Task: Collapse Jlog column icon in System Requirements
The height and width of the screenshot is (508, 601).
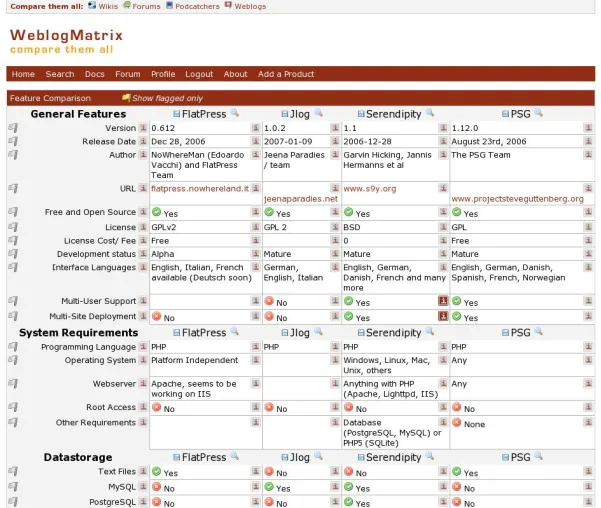Action: [284, 333]
